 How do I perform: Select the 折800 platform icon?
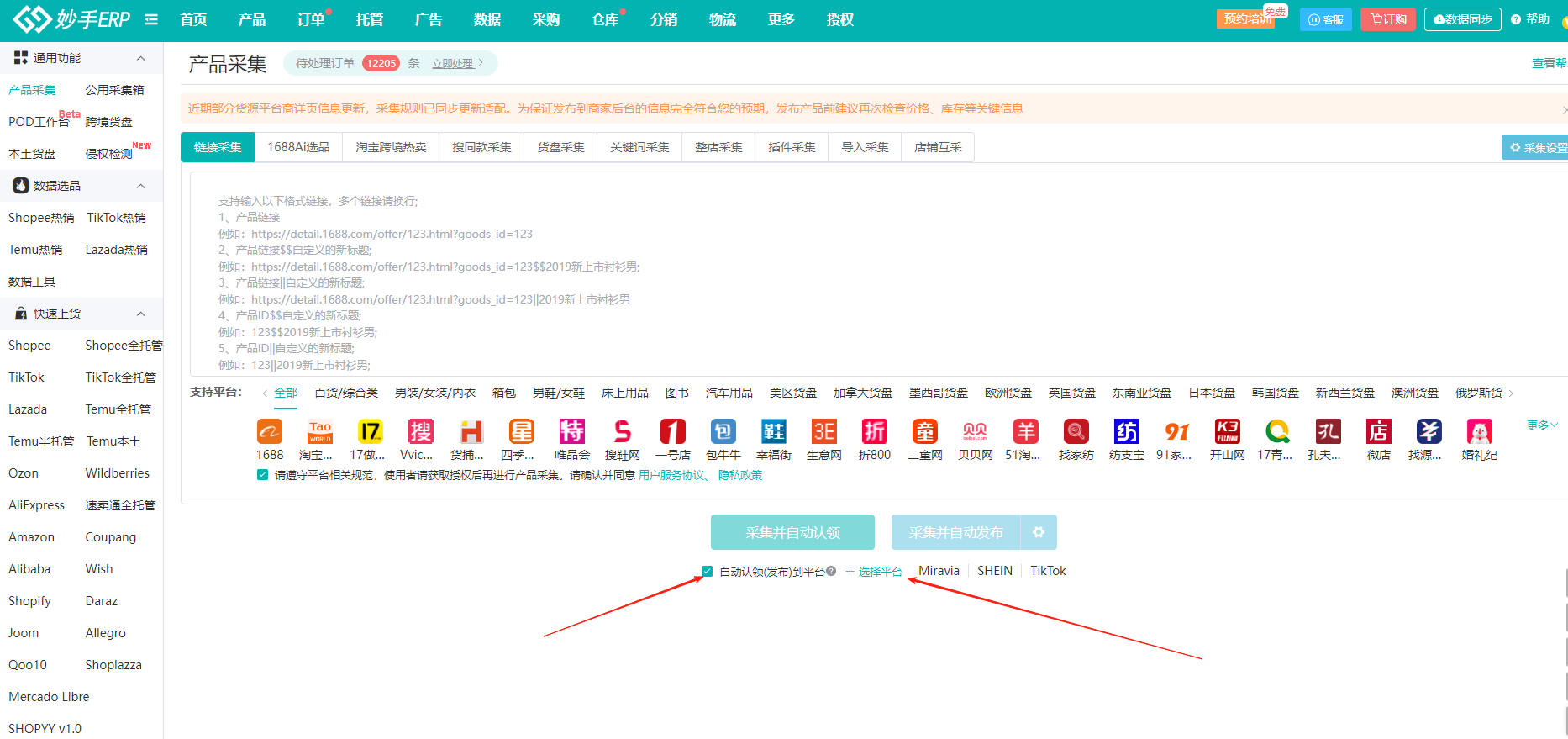pos(875,431)
